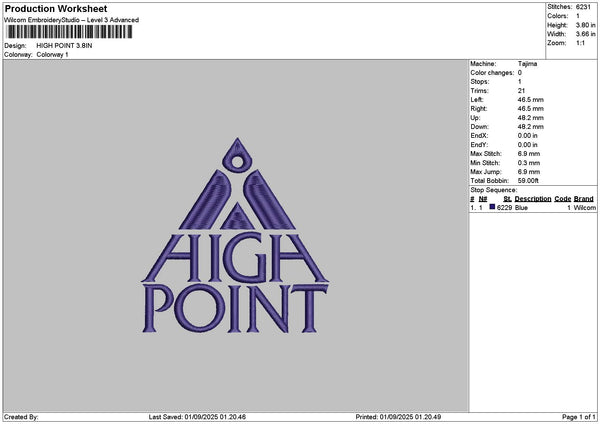Select the Max Jump value 6.9 mm

coord(529,172)
